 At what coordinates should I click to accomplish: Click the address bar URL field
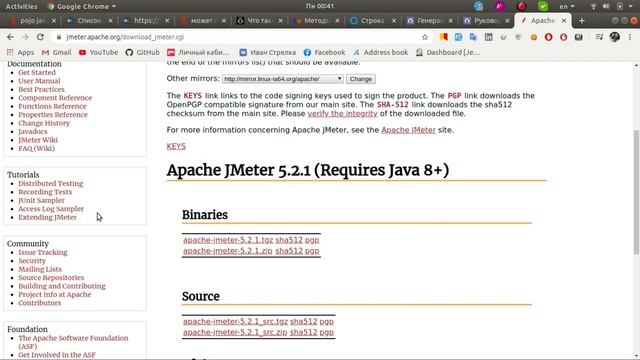pos(241,37)
